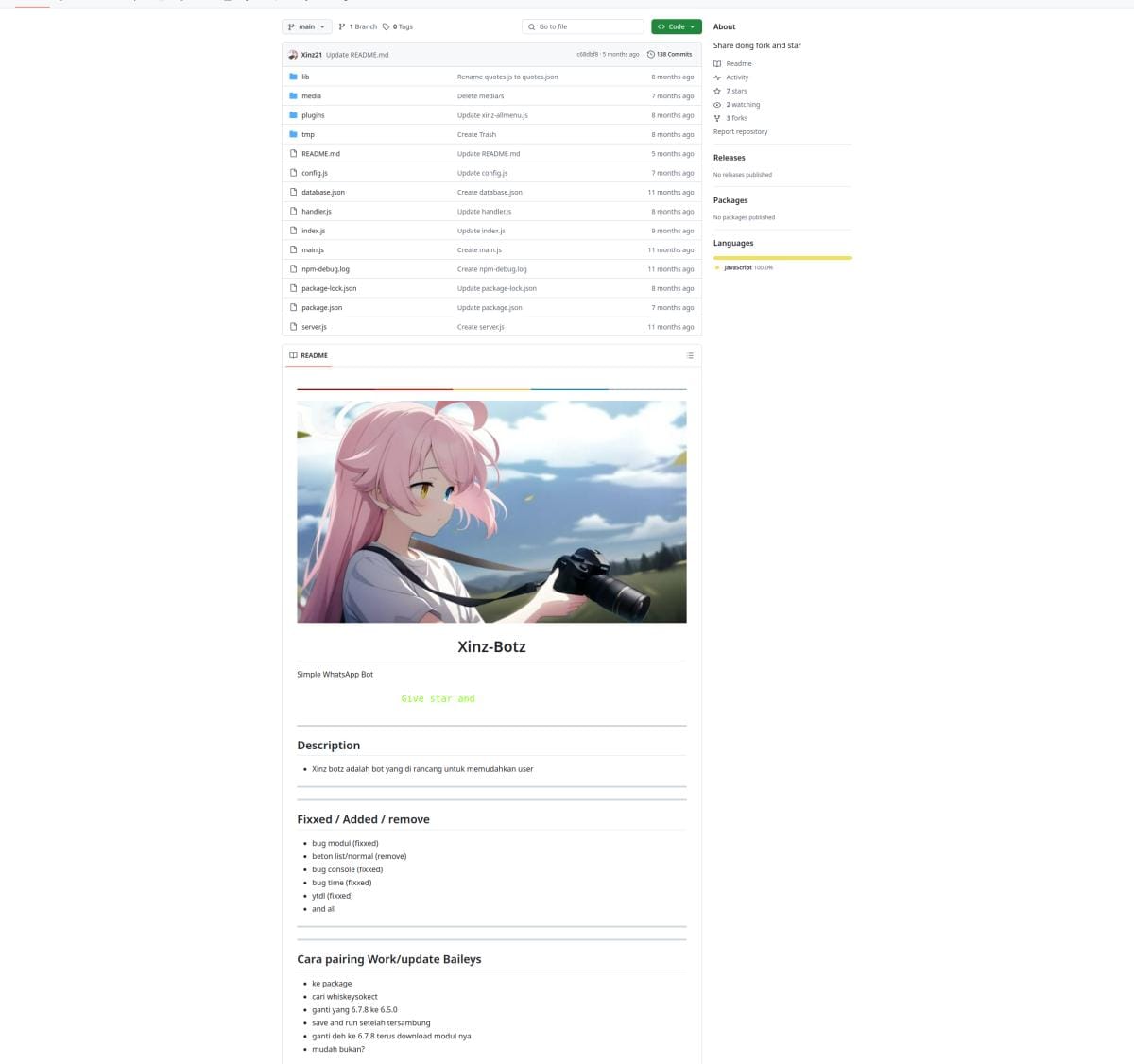Click the file icon next to config.js

(x=294, y=172)
